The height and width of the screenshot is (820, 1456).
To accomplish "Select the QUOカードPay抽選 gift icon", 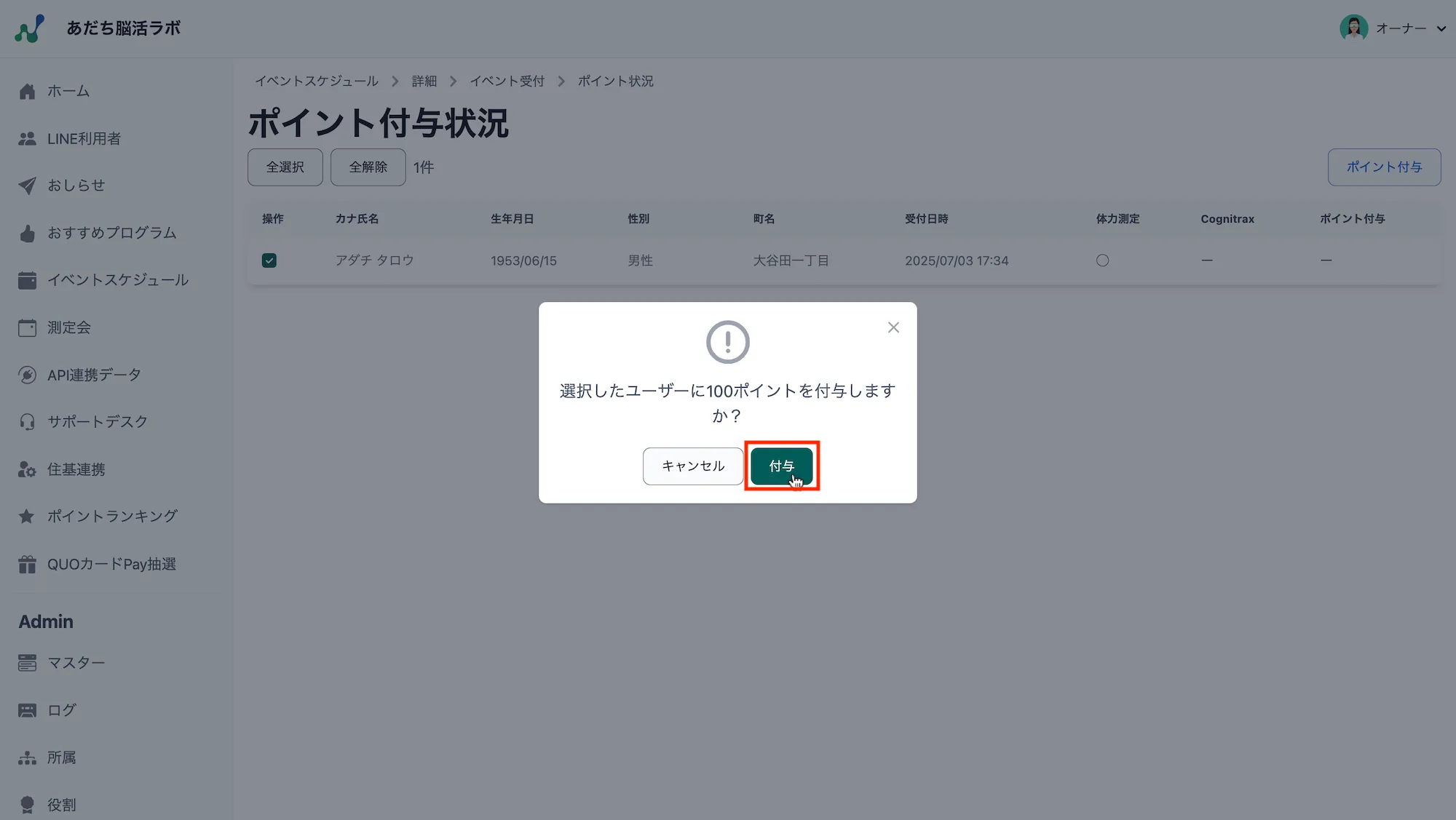I will pos(27,563).
